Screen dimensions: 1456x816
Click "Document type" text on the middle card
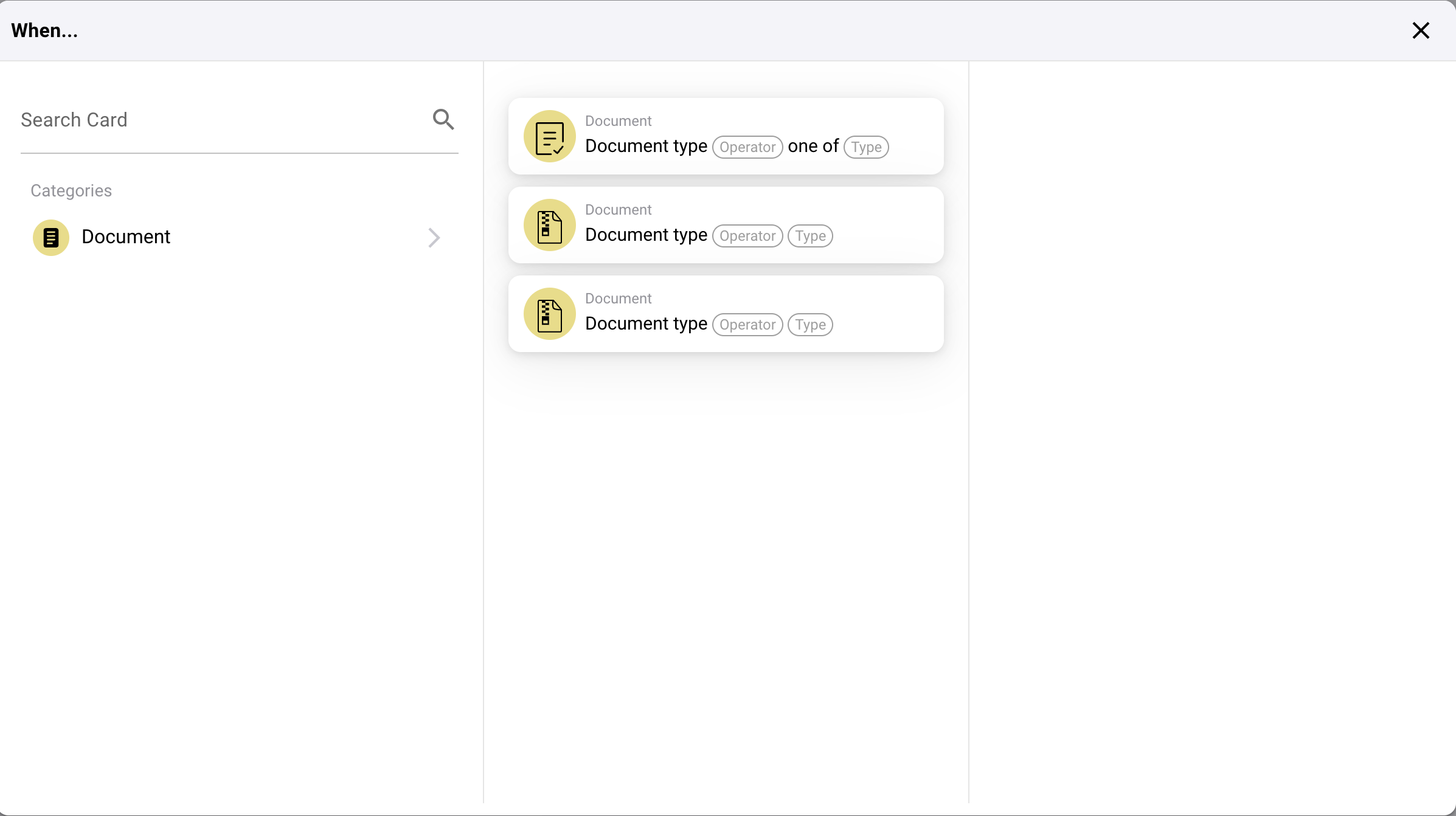[646, 235]
